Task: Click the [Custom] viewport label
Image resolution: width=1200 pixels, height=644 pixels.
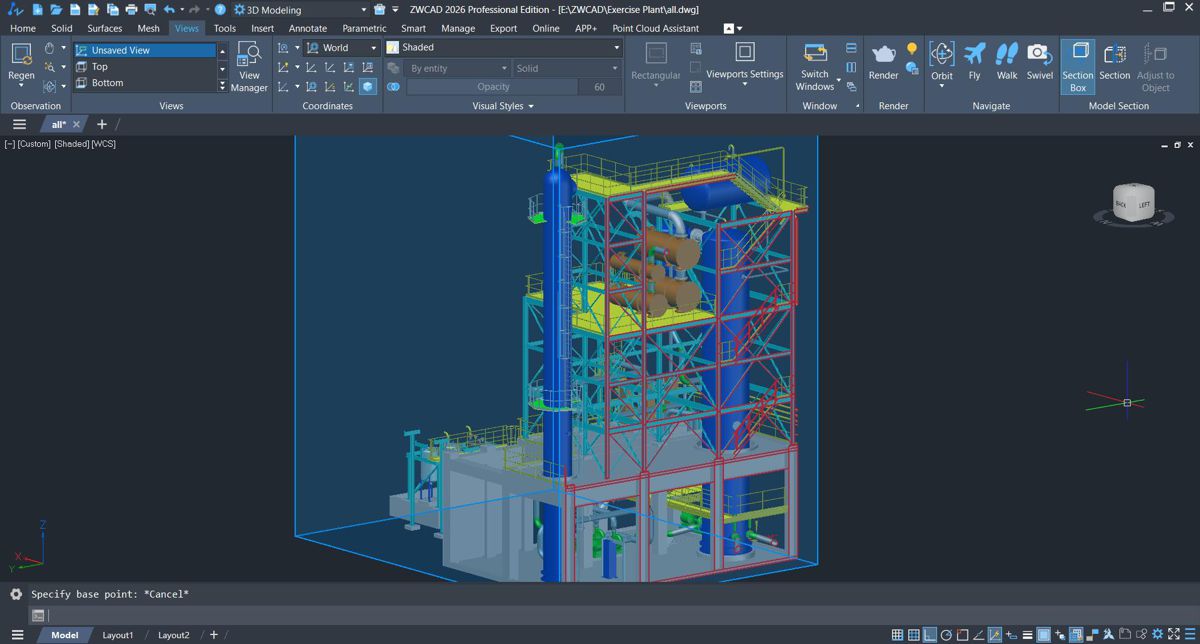Action: 33,144
